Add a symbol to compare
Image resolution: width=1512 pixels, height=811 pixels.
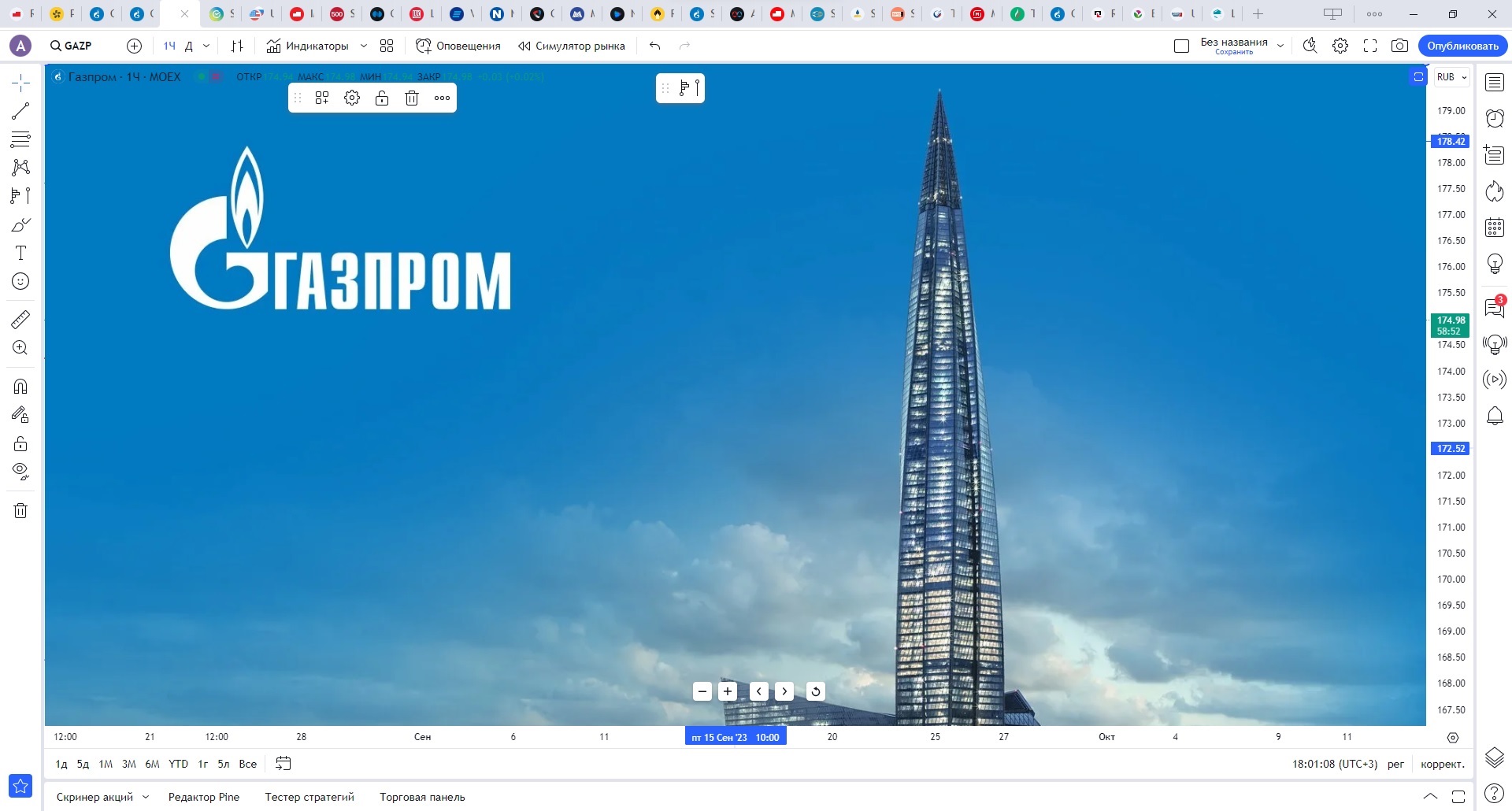[135, 46]
